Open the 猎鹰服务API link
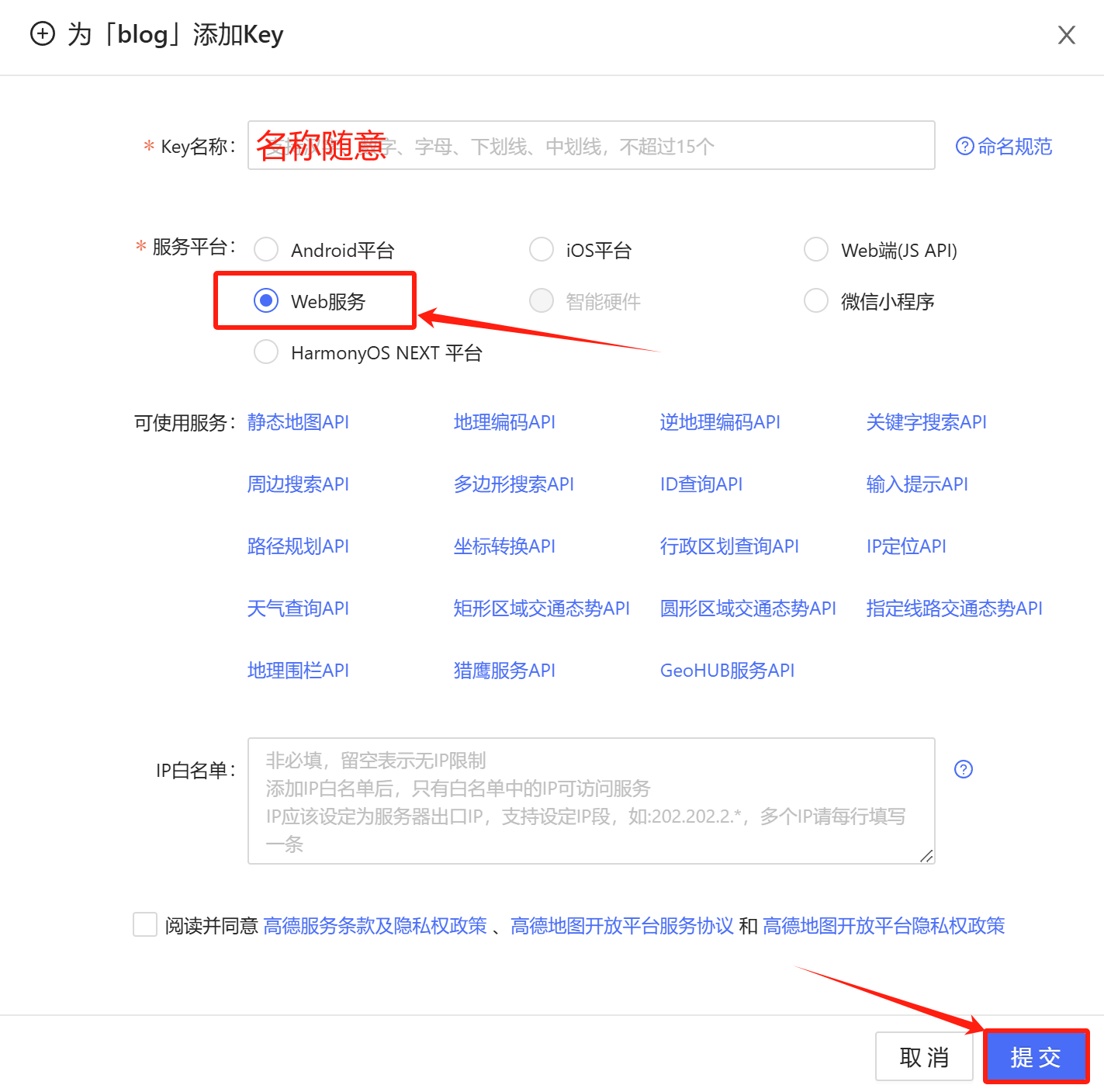1104x1092 pixels. (x=504, y=671)
